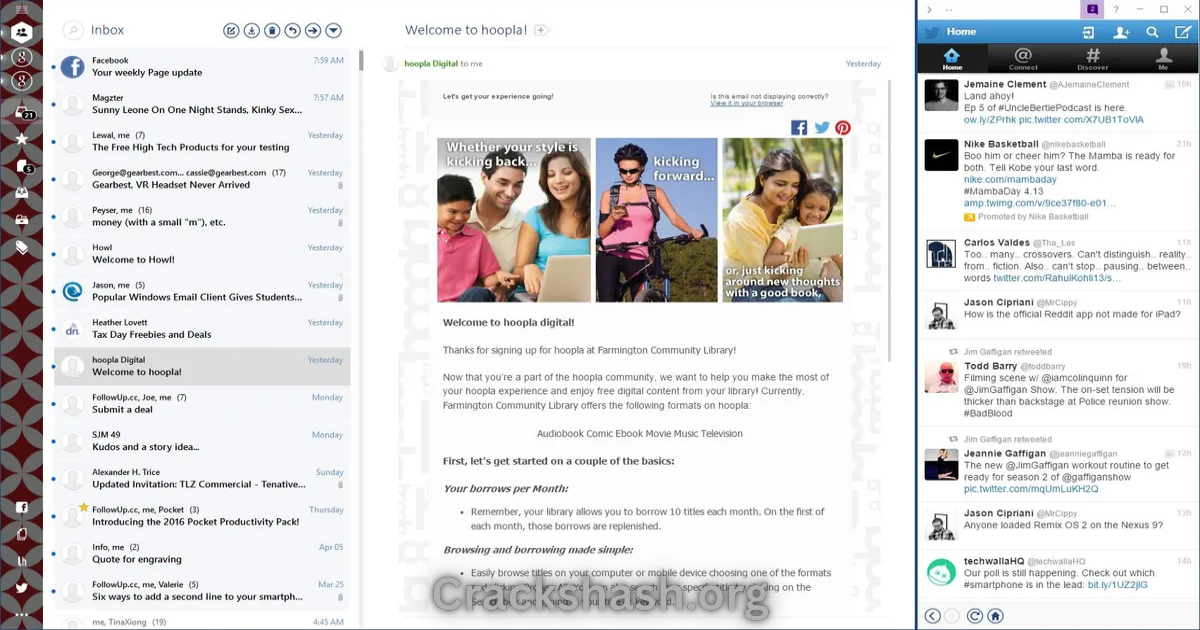Collapse the sidebar panel with the chevron
Image resolution: width=1200 pixels, height=630 pixels.
pyautogui.click(x=929, y=9)
